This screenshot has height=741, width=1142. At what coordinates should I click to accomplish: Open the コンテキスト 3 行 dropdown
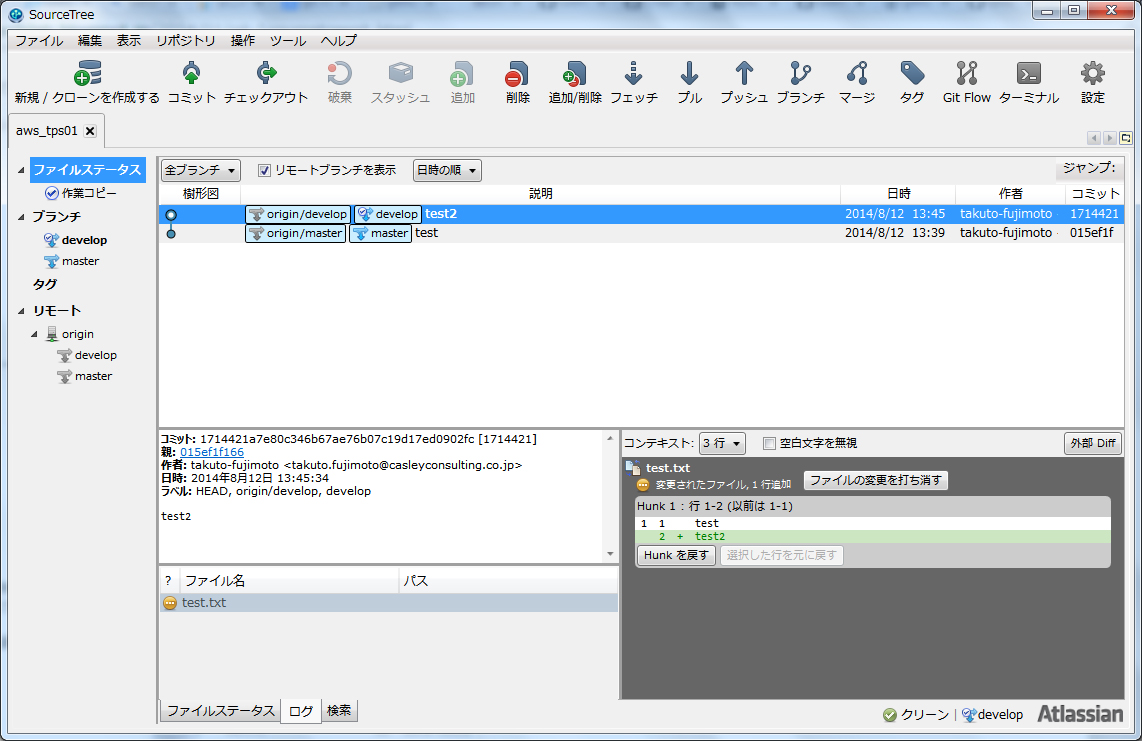point(722,443)
